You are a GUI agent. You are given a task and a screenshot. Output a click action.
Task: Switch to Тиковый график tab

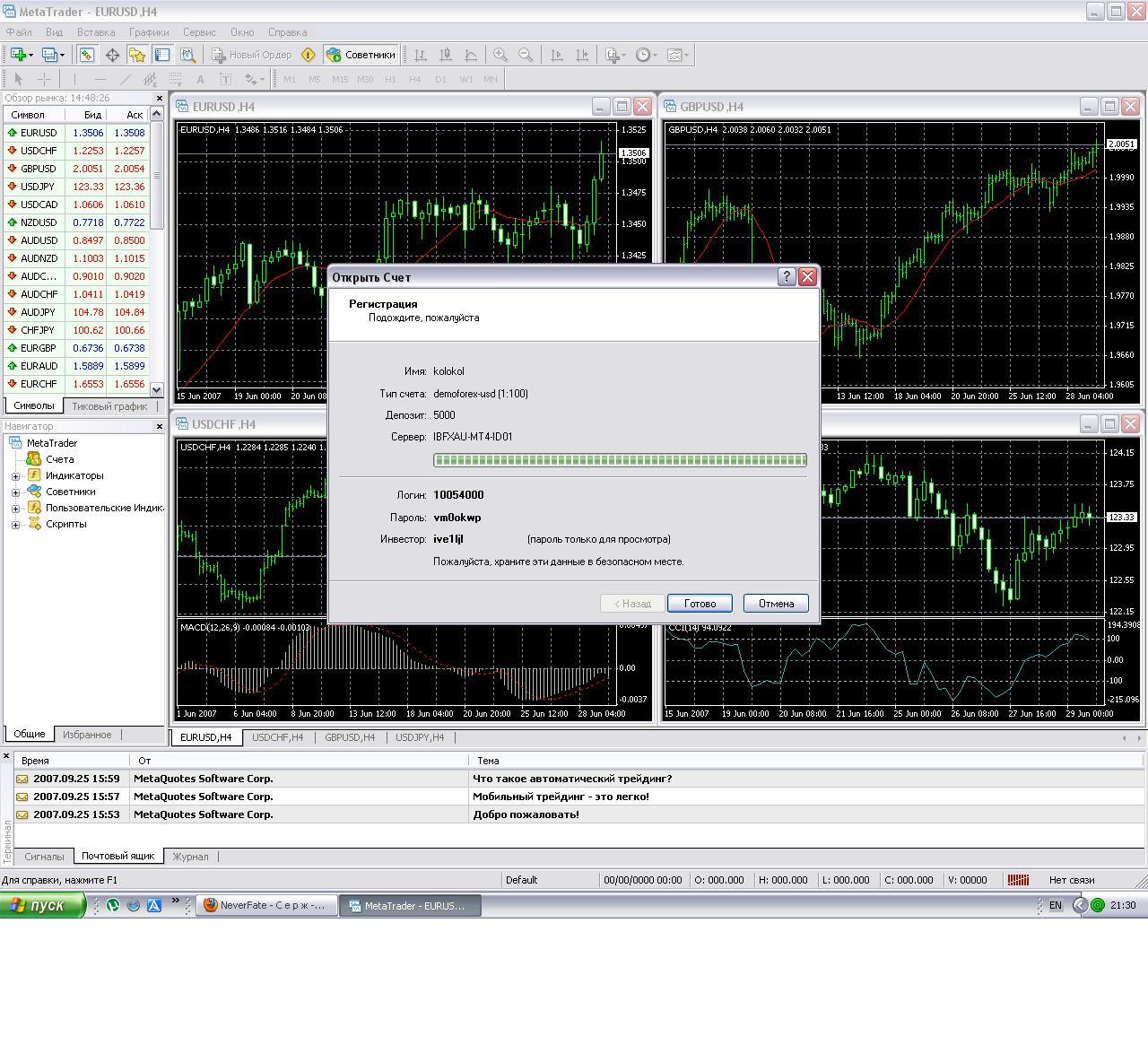[x=109, y=406]
